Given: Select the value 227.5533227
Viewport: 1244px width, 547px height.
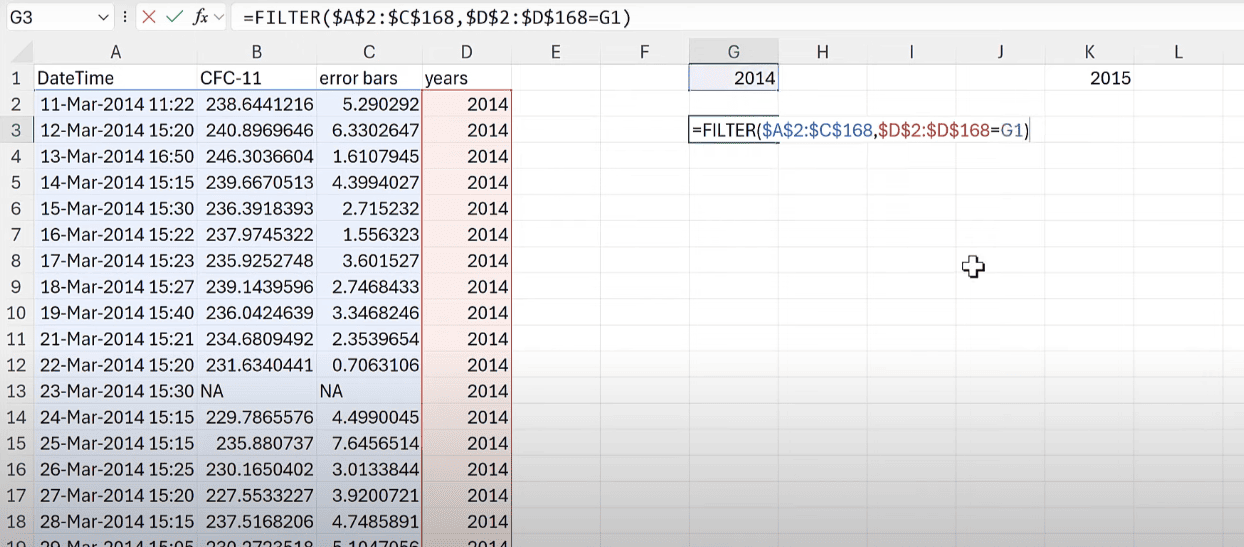Looking at the screenshot, I should coord(257,495).
